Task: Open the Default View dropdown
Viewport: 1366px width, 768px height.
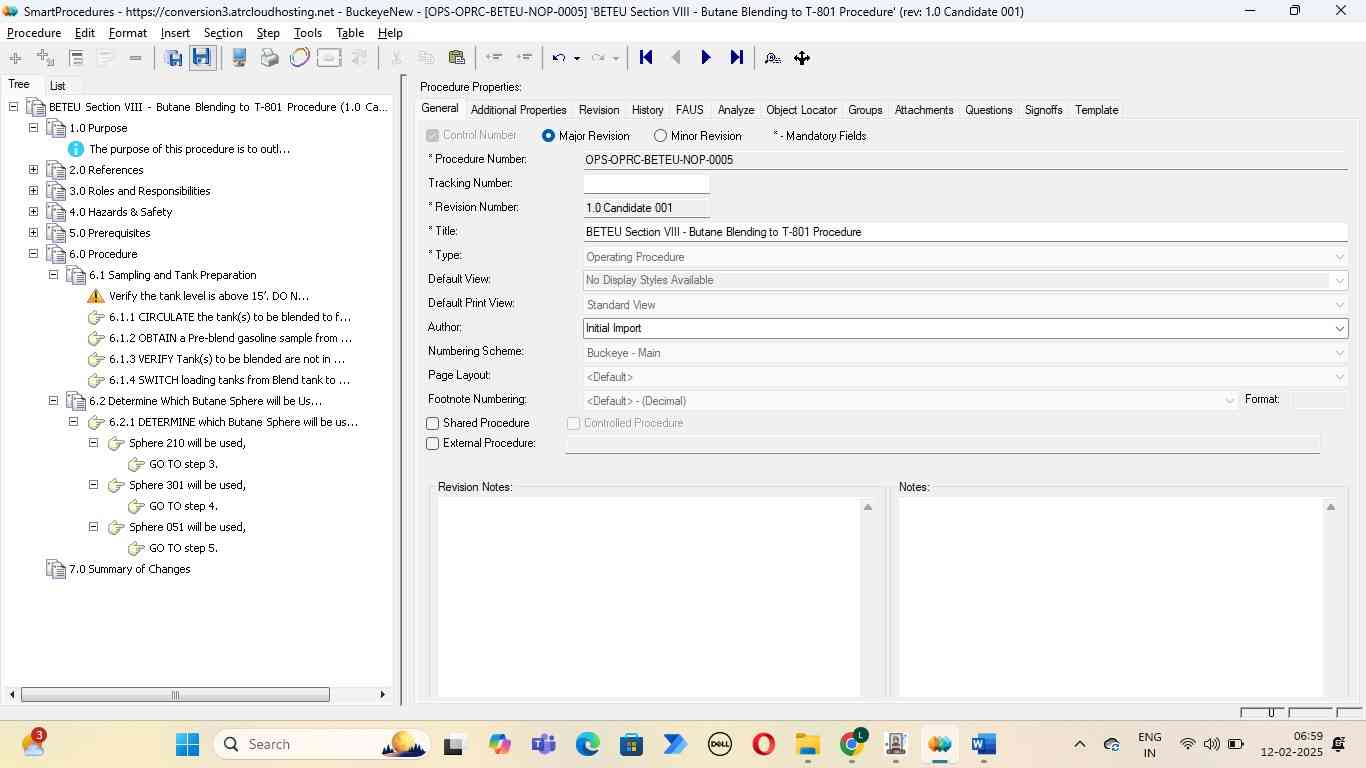Action: tap(1339, 281)
